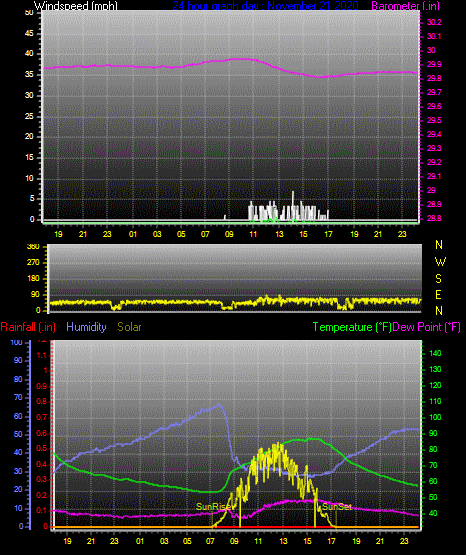Click the 'Windspeed (mph)' axis title
The width and height of the screenshot is (466, 555).
point(76,6)
